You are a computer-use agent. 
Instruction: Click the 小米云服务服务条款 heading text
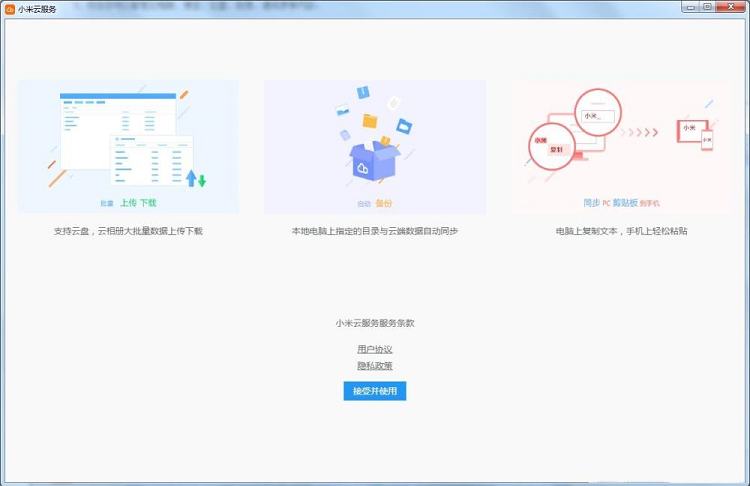coord(375,323)
